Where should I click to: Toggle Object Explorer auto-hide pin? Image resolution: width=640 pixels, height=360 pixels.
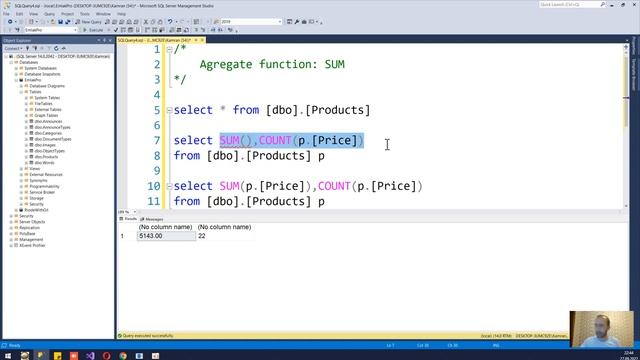[x=104, y=40]
